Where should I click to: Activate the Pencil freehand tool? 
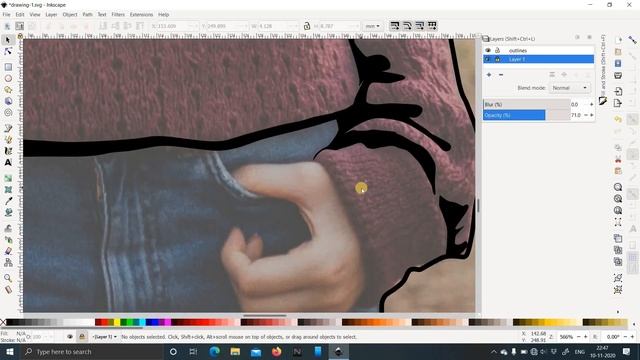pyautogui.click(x=8, y=128)
